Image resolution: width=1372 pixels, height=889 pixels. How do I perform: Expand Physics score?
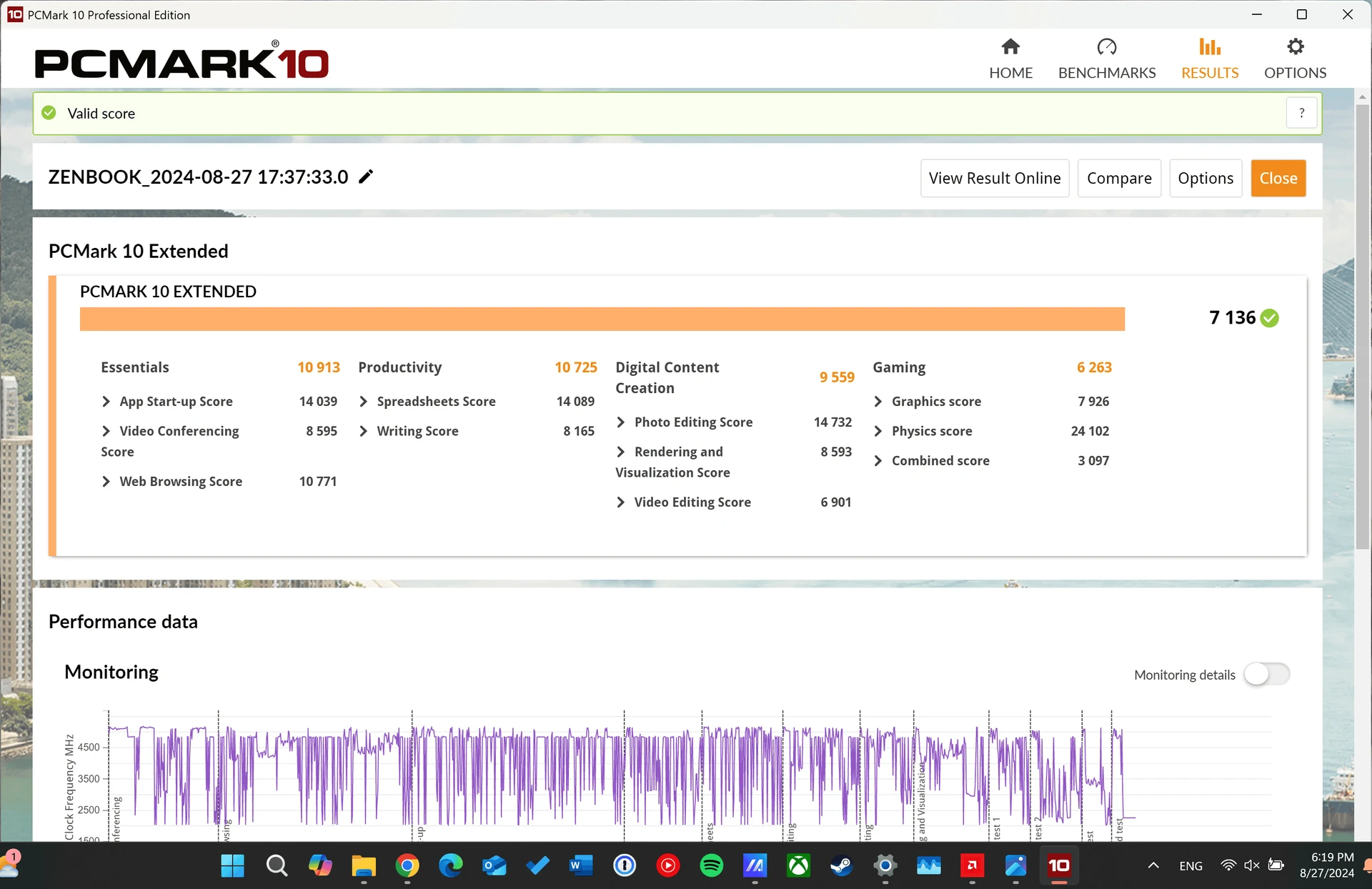pos(878,431)
